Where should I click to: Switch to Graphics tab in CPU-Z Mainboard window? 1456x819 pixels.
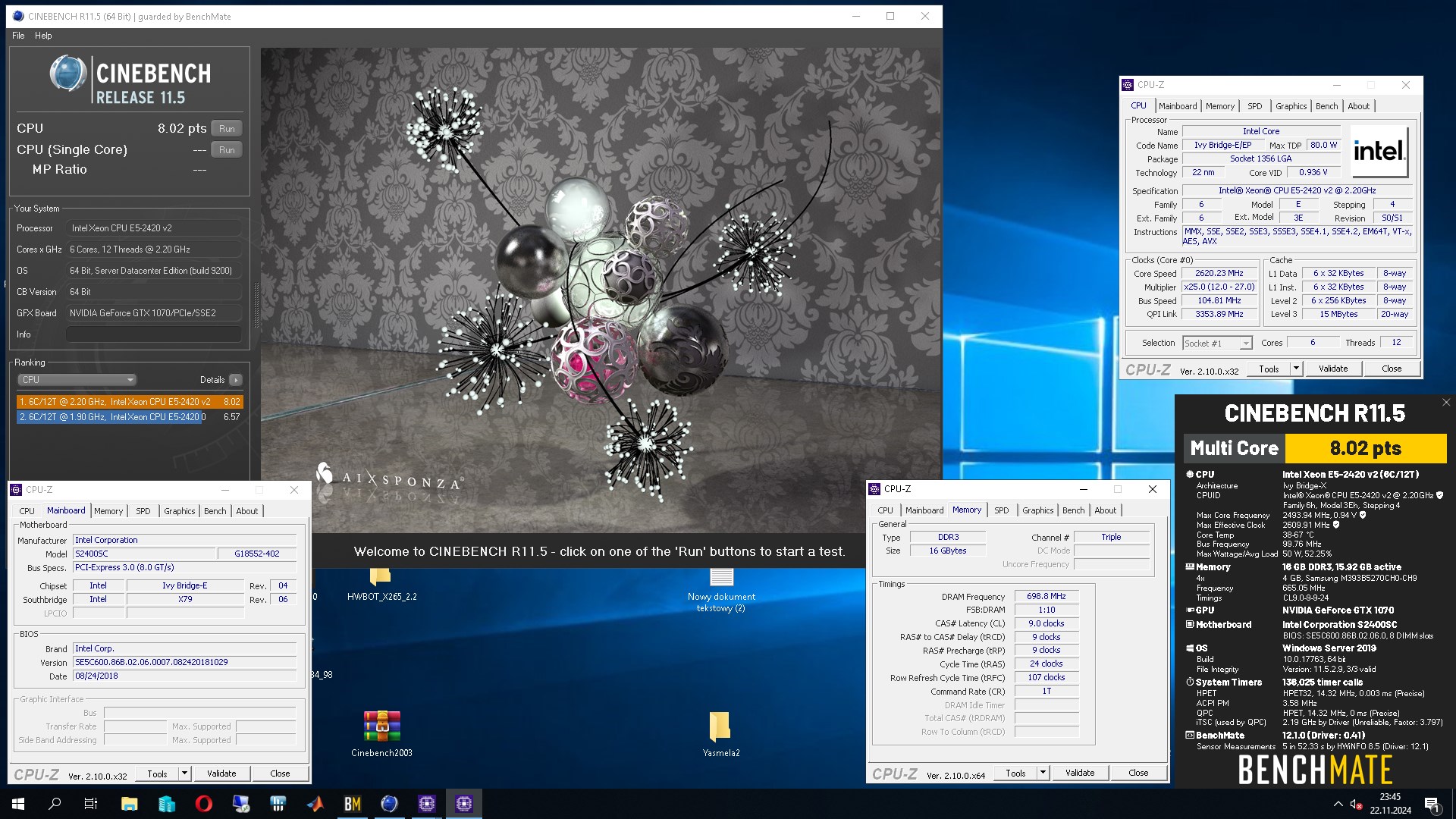click(179, 511)
